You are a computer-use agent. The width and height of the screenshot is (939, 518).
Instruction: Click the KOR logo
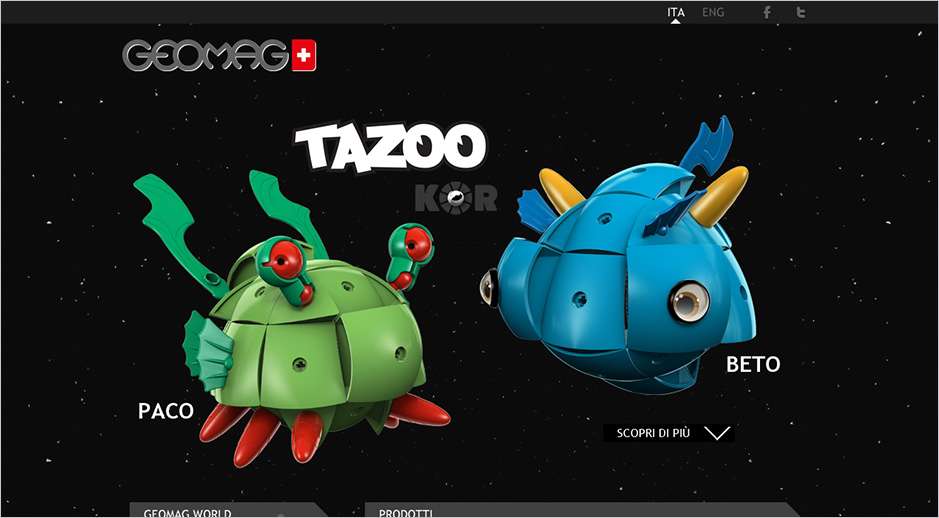(456, 198)
